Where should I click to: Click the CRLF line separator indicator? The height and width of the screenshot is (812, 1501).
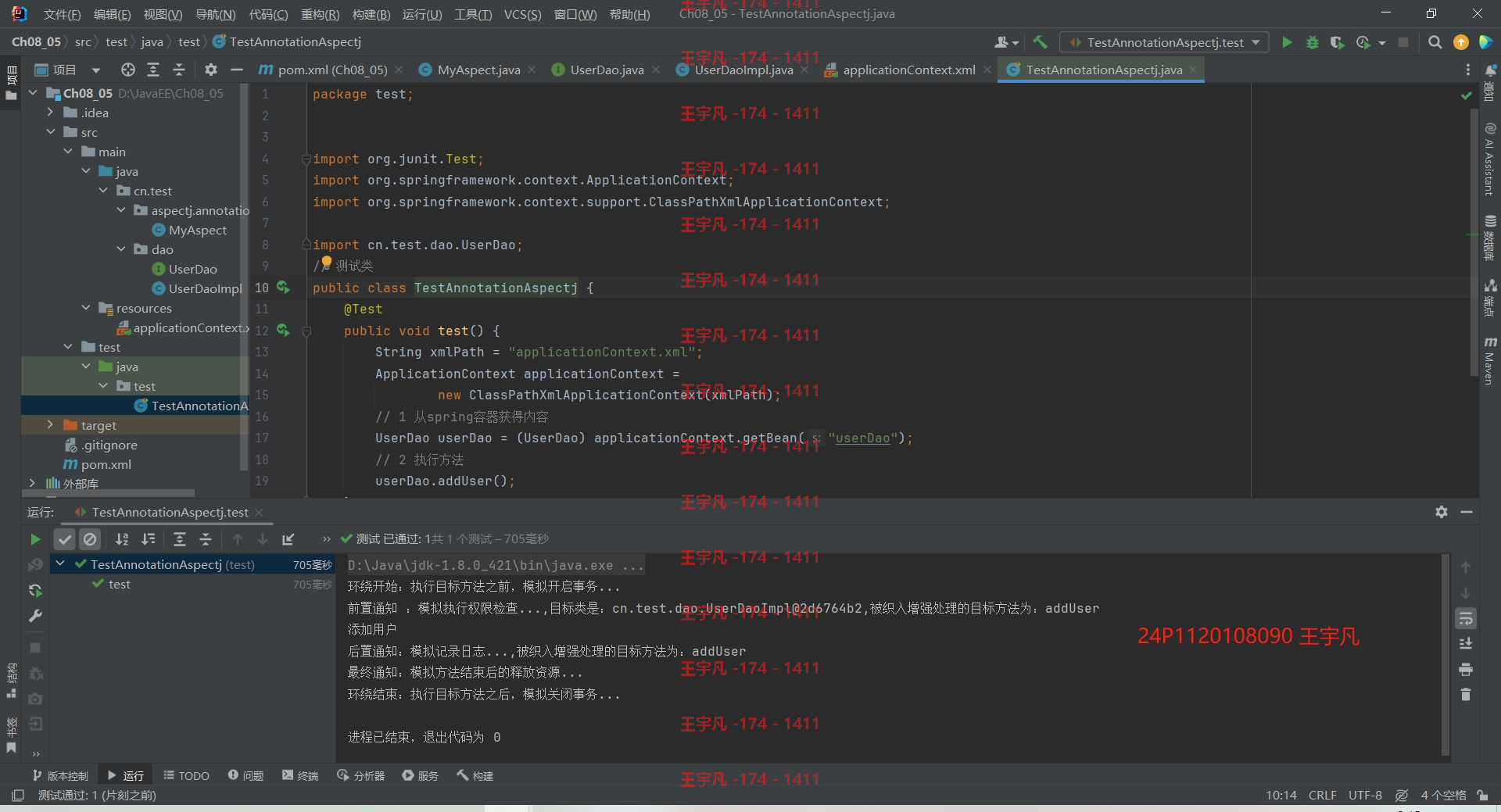tap(1322, 796)
